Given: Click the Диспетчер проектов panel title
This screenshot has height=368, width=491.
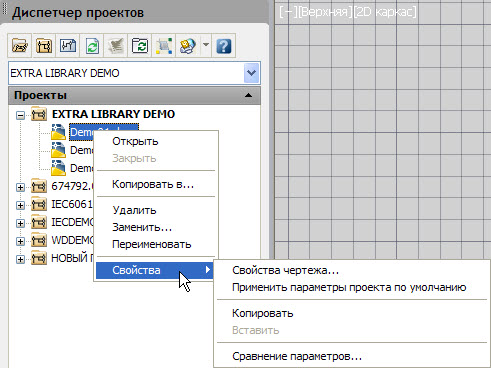Looking at the screenshot, I should pos(78,13).
